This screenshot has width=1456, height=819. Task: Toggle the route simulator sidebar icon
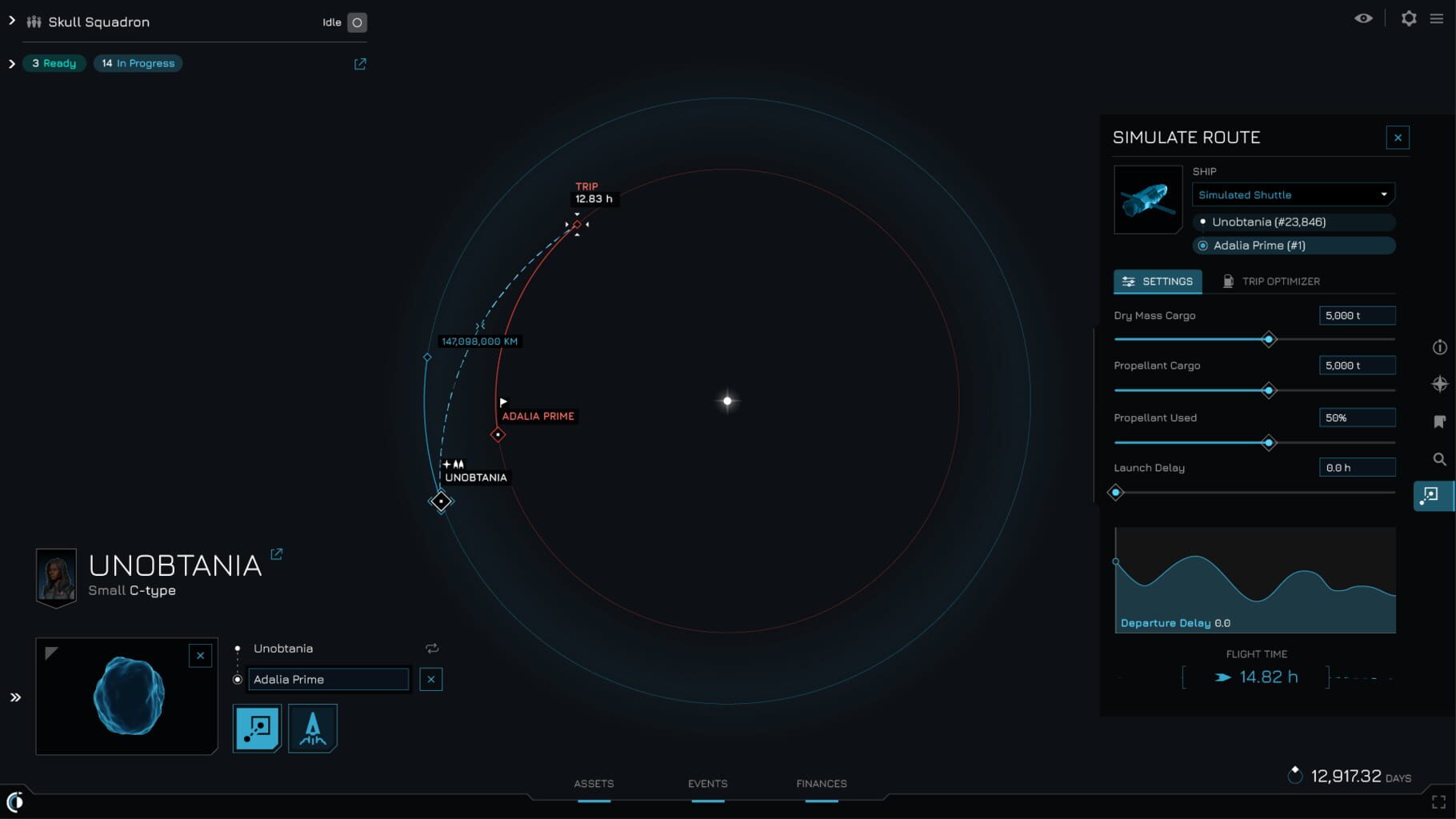click(1433, 496)
